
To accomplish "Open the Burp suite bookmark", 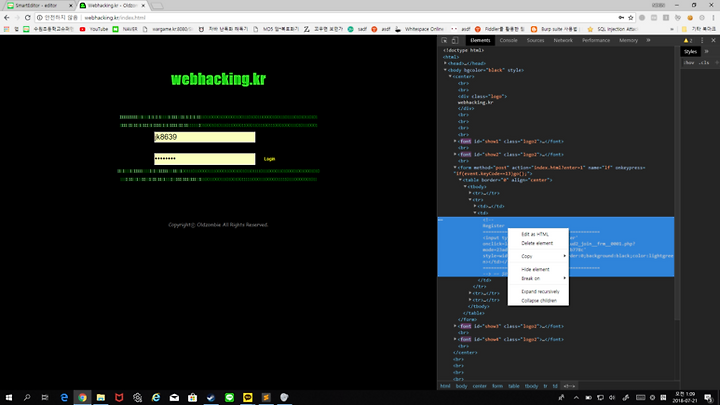I will click(554, 29).
